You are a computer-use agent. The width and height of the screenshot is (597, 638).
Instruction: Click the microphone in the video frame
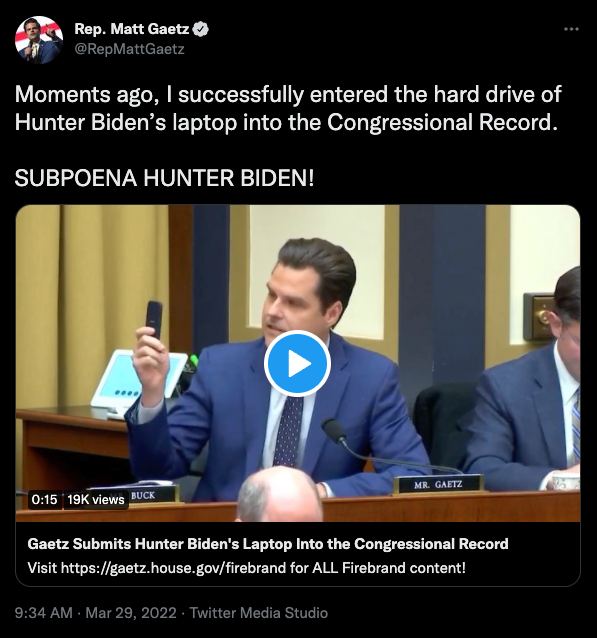point(335,430)
